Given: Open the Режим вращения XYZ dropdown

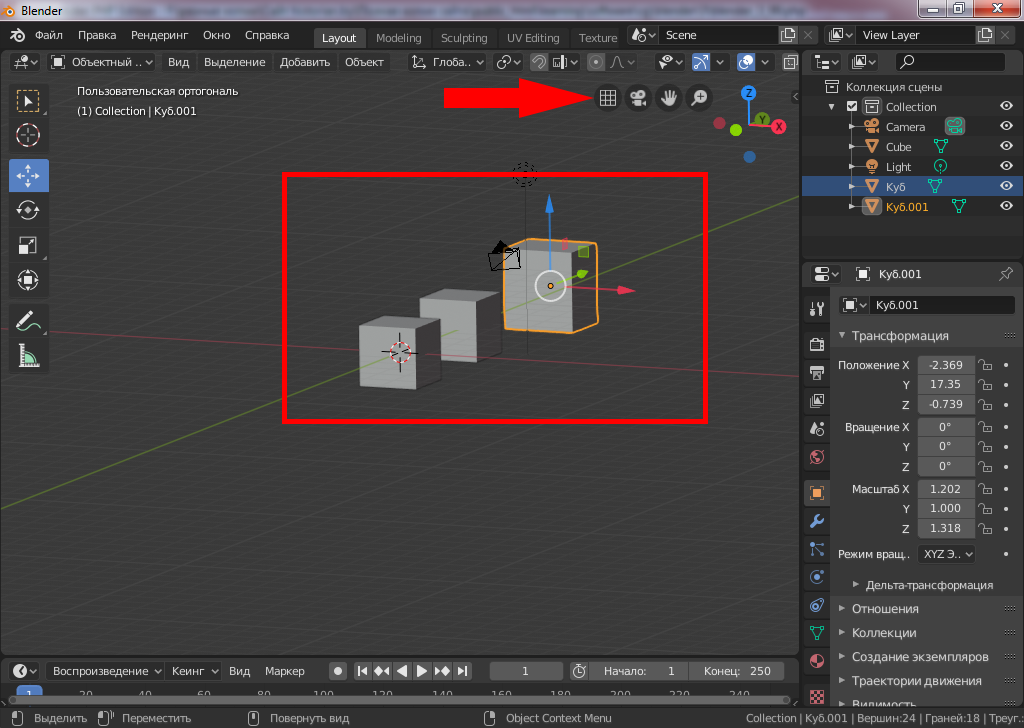Looking at the screenshot, I should [945, 554].
